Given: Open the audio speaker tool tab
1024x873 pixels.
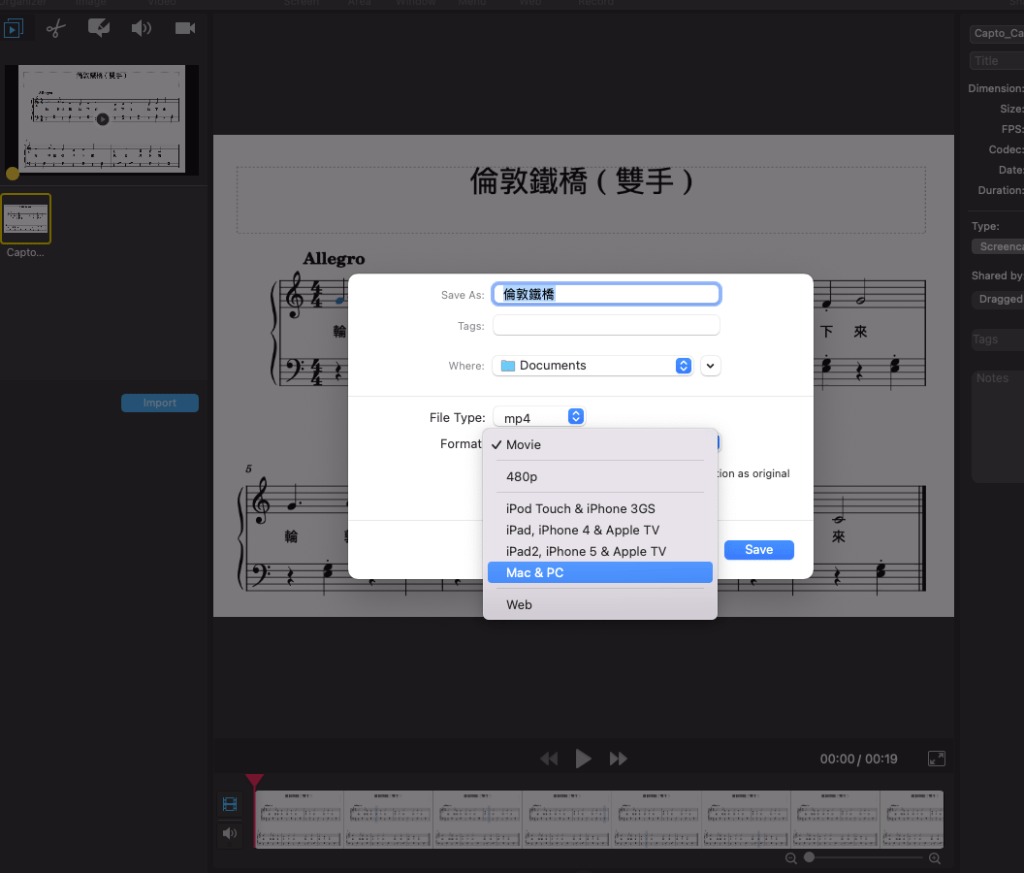Looking at the screenshot, I should [x=142, y=28].
